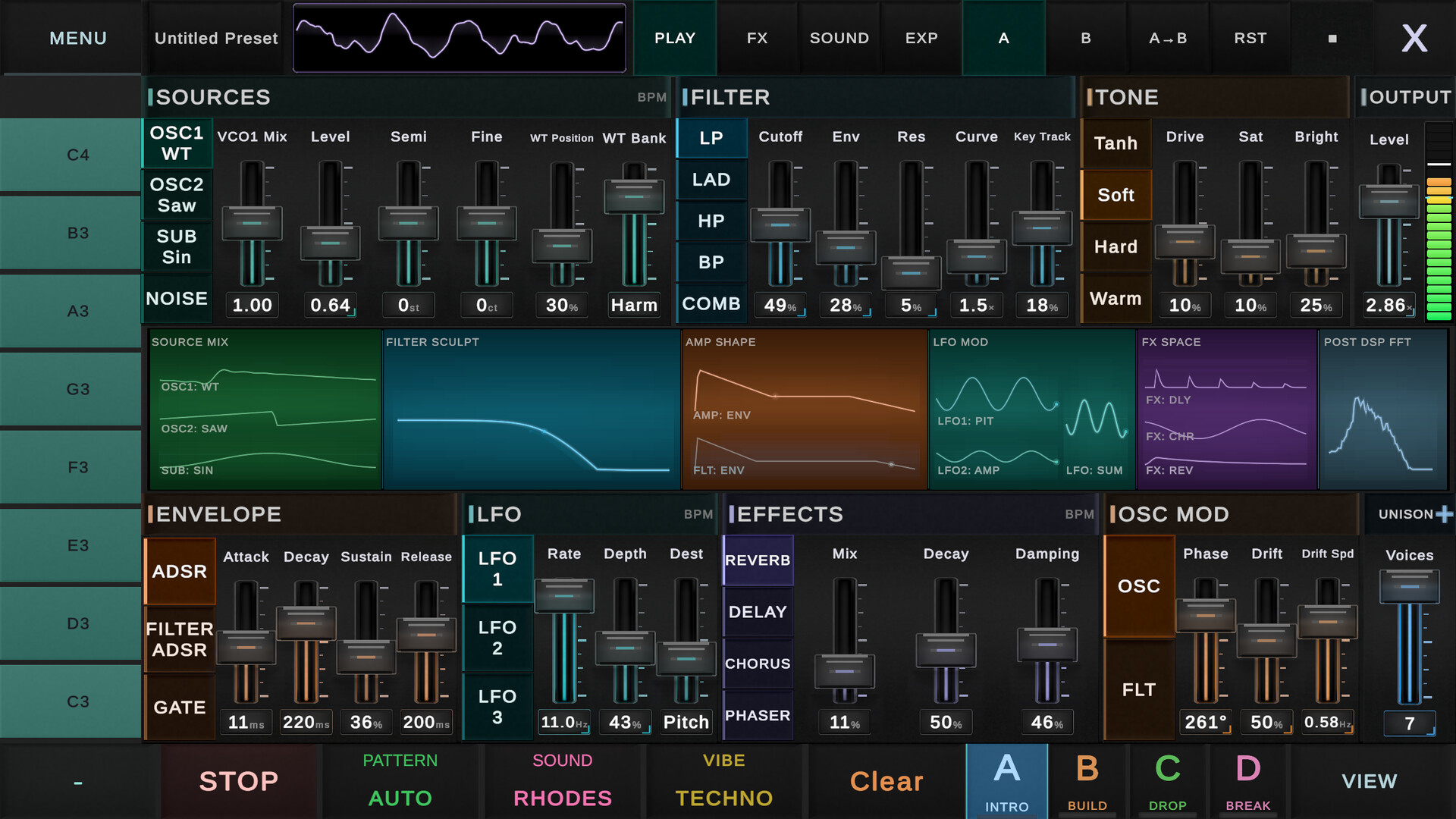Open the SOUND RHODES selector
The image size is (1456, 819).
pos(562,781)
